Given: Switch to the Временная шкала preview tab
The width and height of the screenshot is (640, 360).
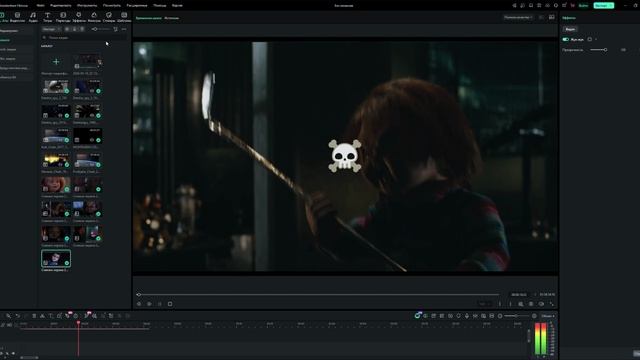Looking at the screenshot, I should [149, 18].
